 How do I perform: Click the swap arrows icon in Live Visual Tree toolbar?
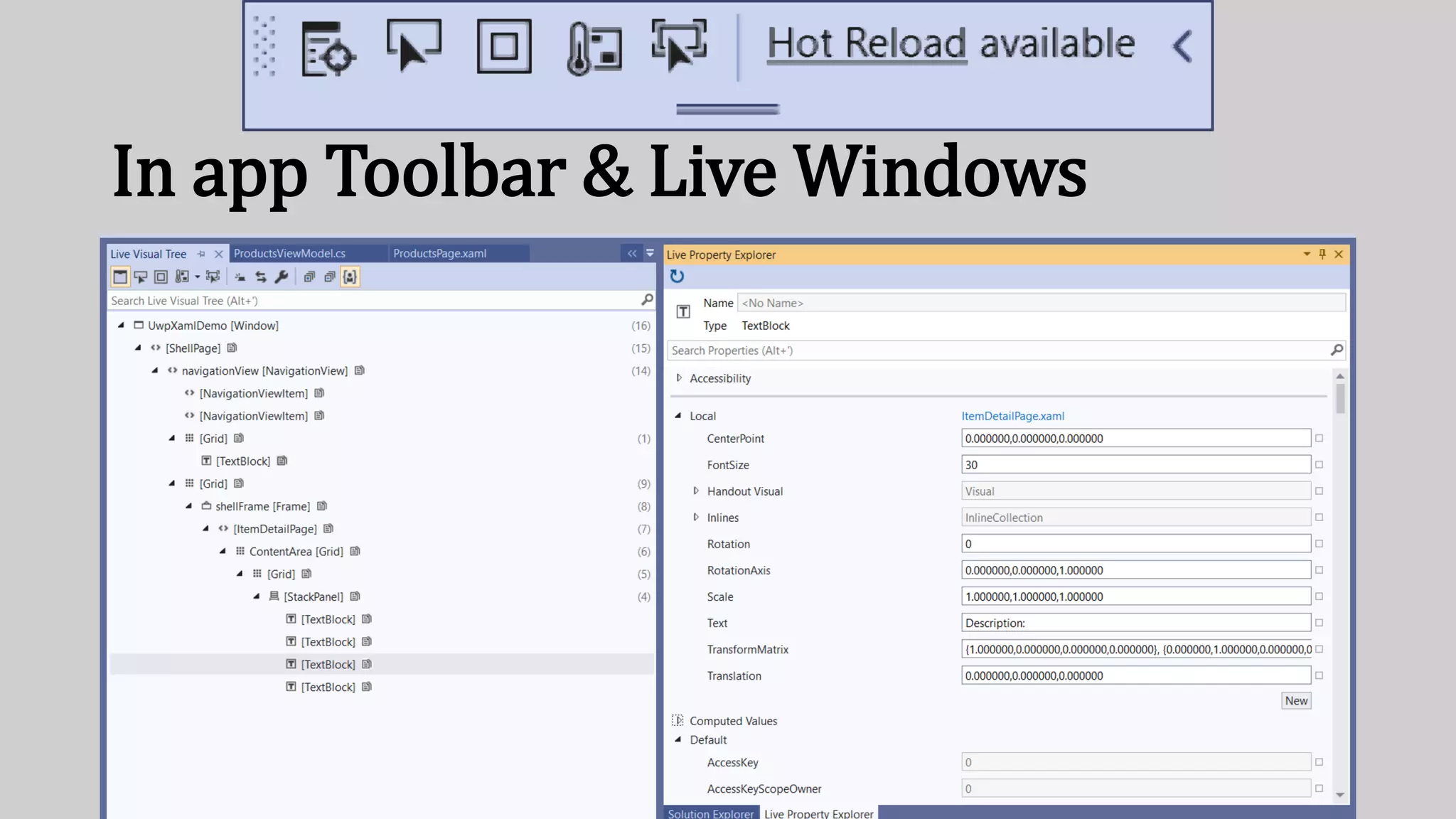coord(261,277)
